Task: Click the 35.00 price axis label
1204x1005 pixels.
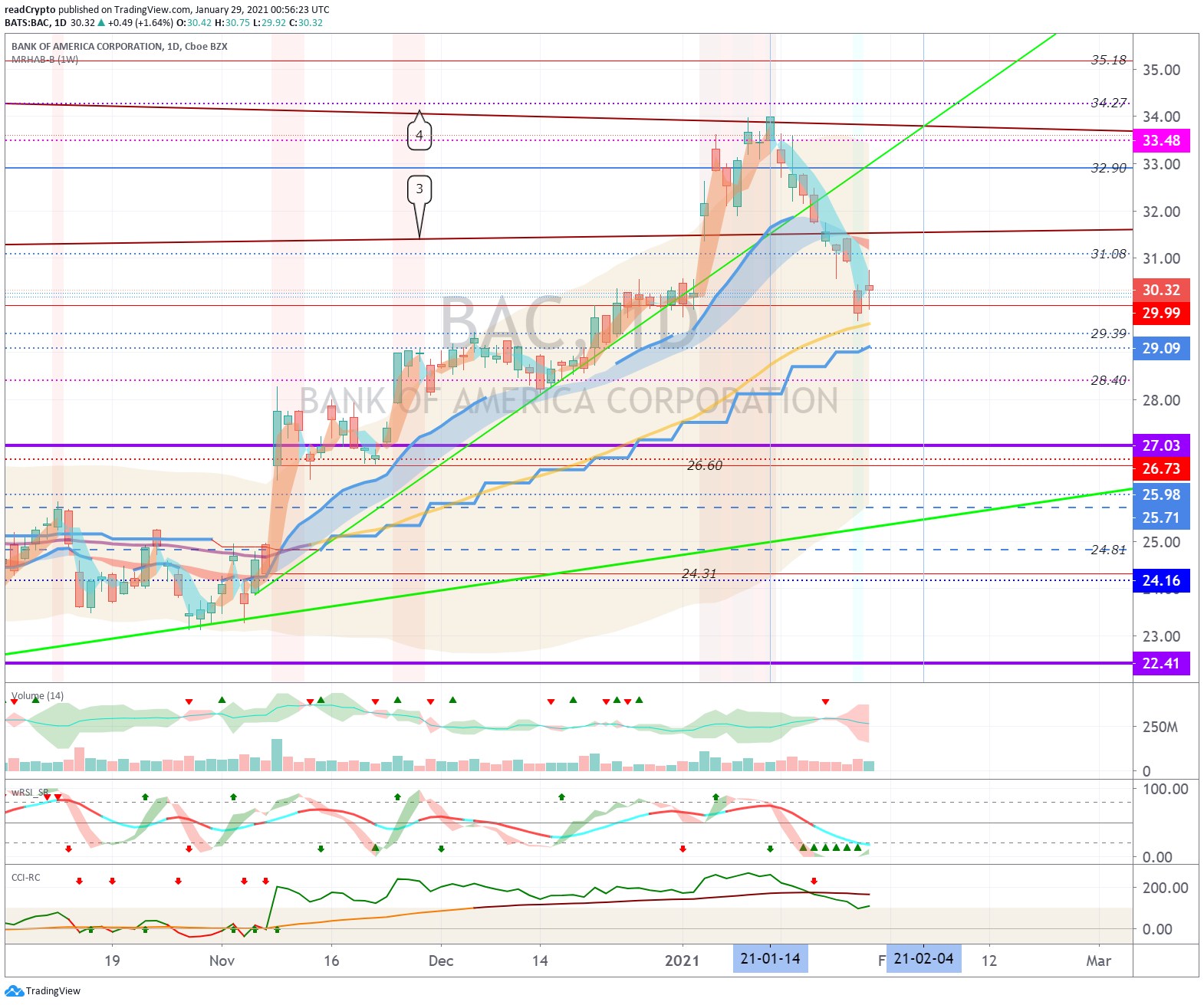Action: [1162, 70]
